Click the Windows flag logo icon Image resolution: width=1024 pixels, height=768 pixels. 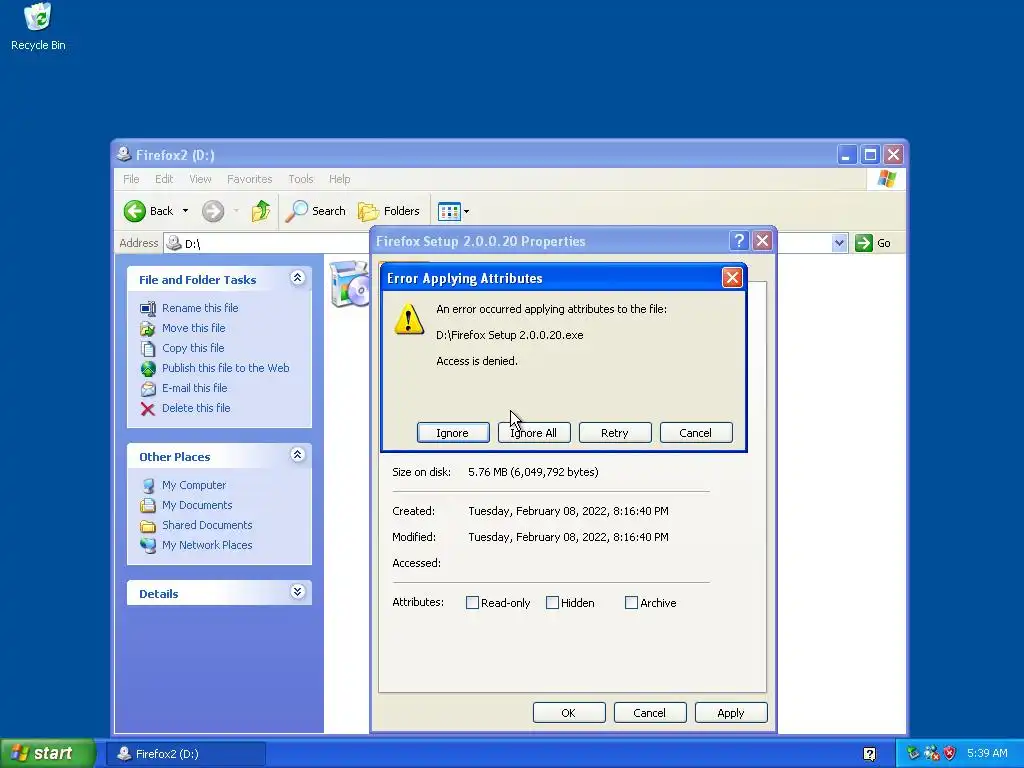pyautogui.click(x=886, y=178)
